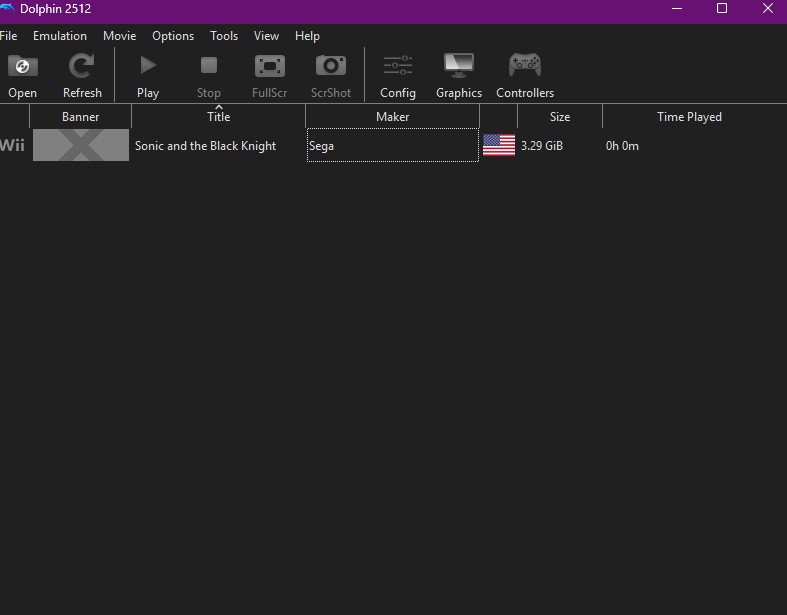Open the Config settings icon
787x615 pixels.
pos(398,67)
